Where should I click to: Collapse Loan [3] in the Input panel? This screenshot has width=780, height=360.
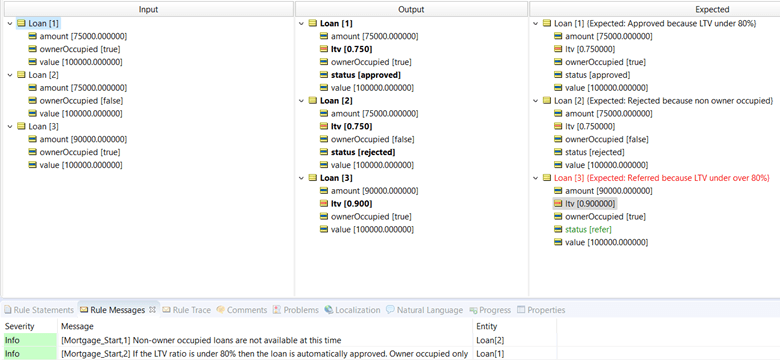10,127
